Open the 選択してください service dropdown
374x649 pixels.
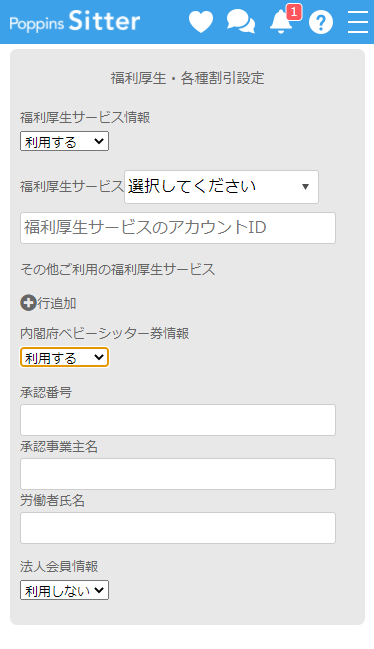pos(221,187)
